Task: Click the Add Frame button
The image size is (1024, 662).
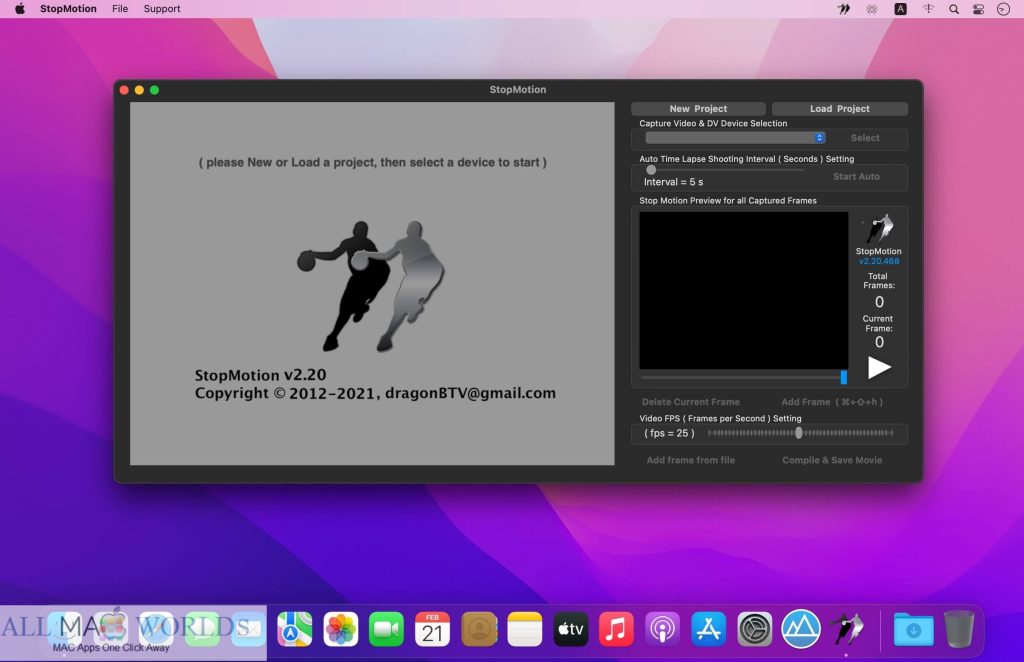Action: click(831, 402)
